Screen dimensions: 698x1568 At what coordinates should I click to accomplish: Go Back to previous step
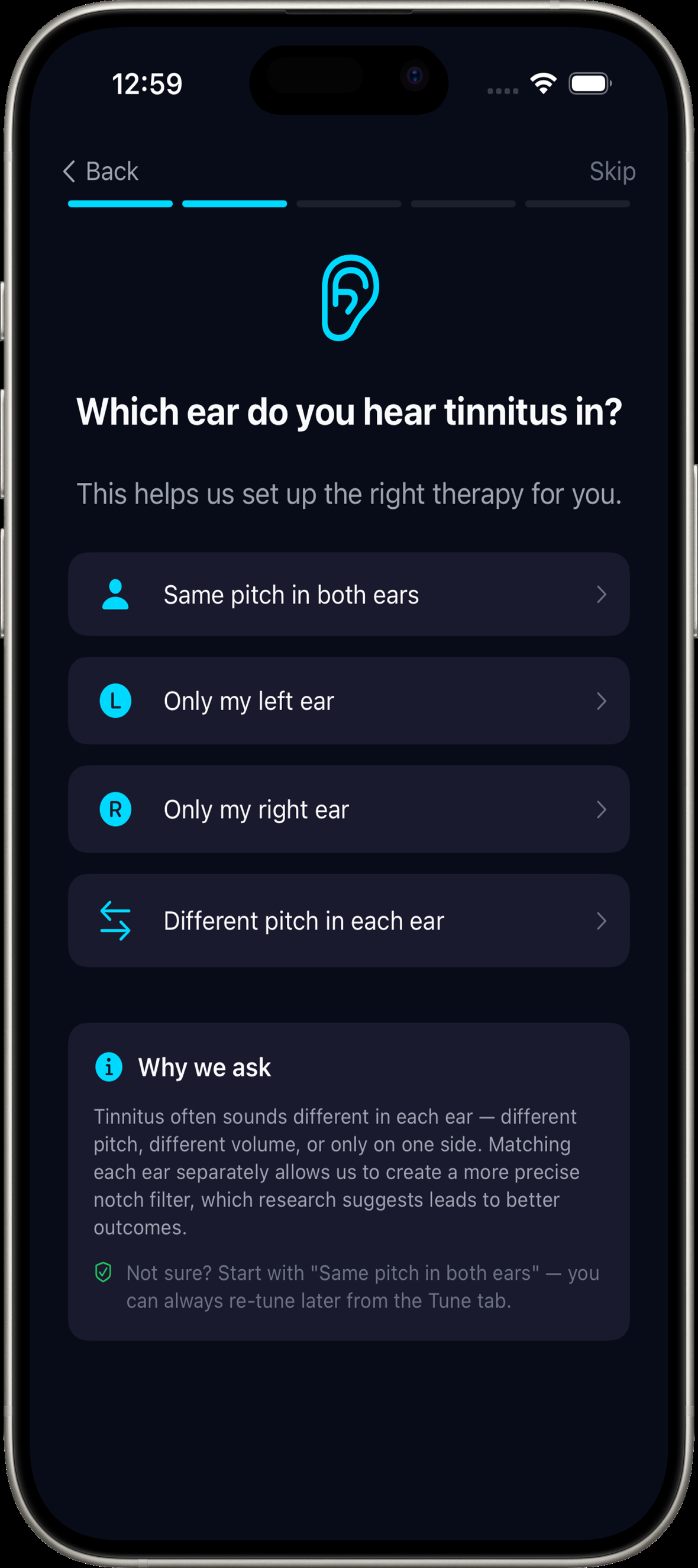pyautogui.click(x=101, y=171)
